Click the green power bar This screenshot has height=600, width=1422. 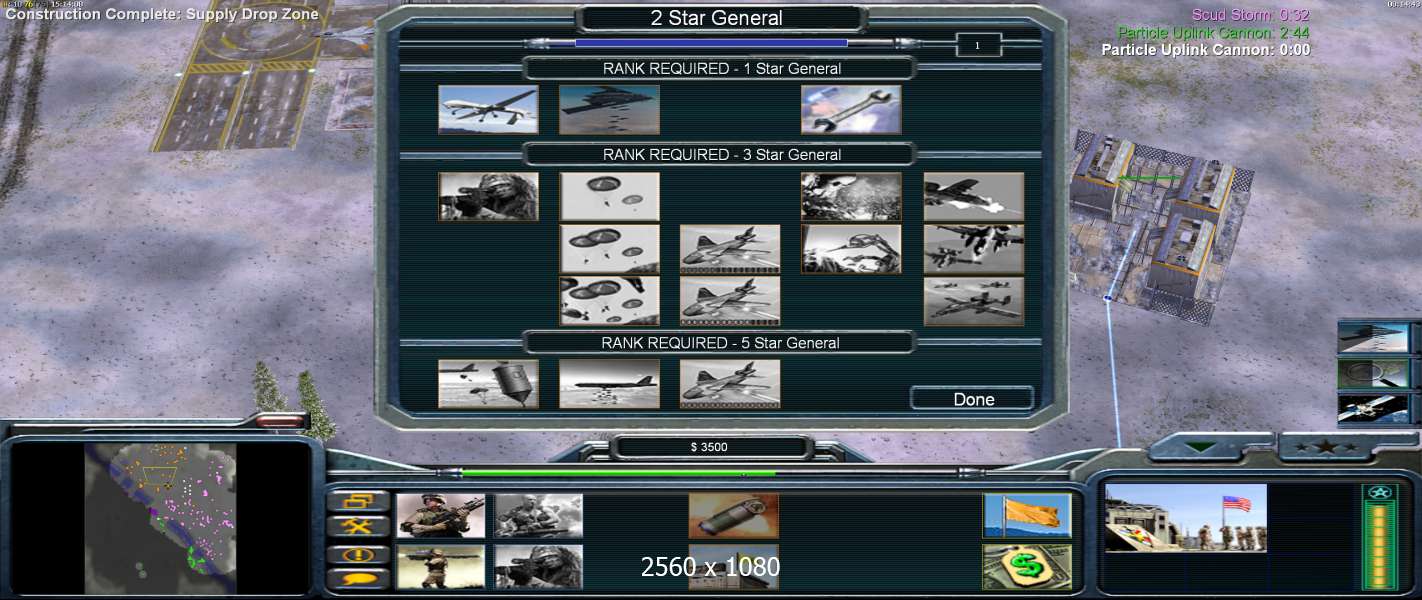tap(618, 473)
